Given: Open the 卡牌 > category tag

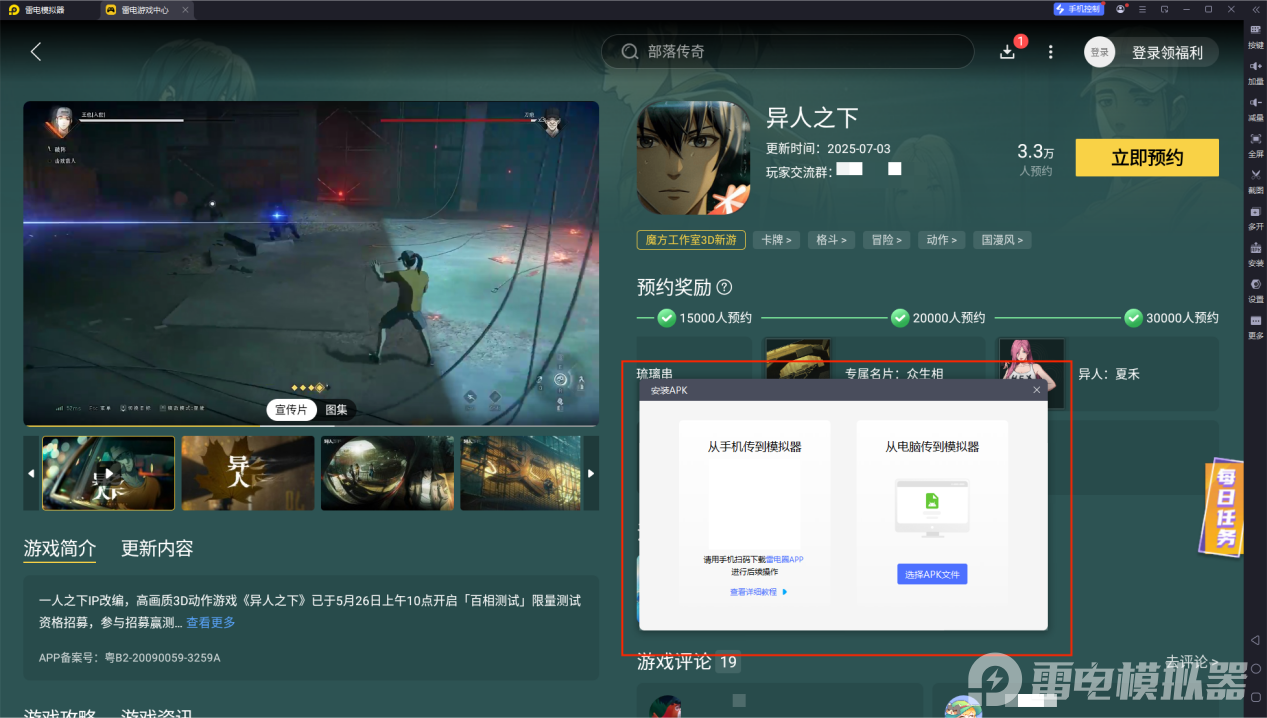Looking at the screenshot, I should (x=776, y=240).
